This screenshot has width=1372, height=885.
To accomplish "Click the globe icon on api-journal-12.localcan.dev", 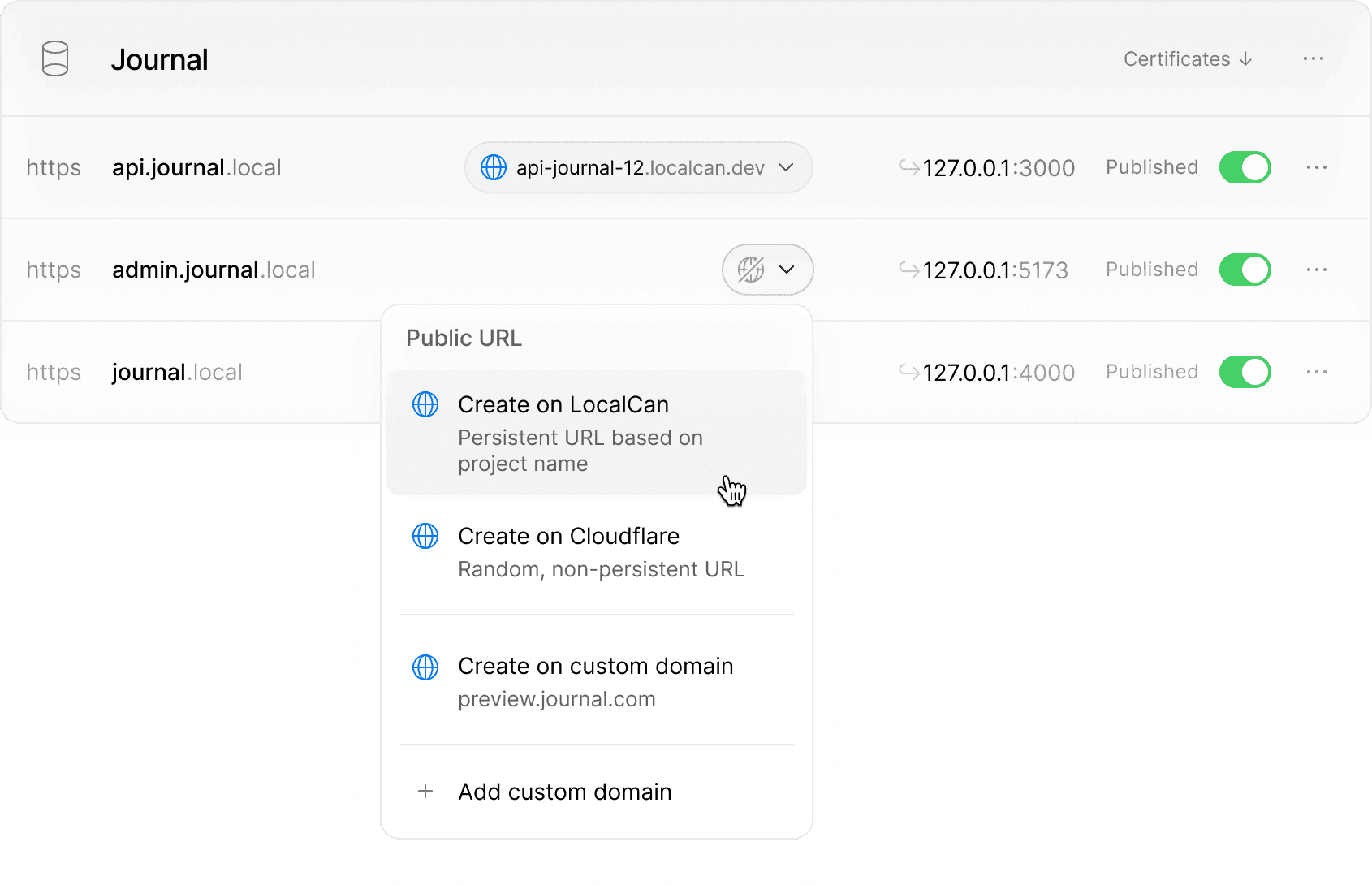I will 494,167.
